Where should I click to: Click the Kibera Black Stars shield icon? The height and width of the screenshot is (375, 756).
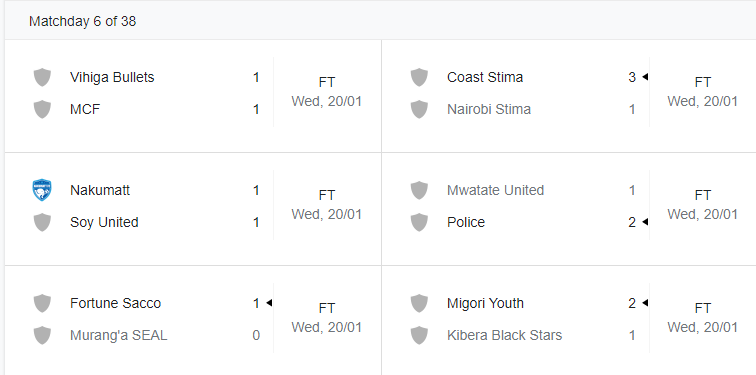(419, 335)
